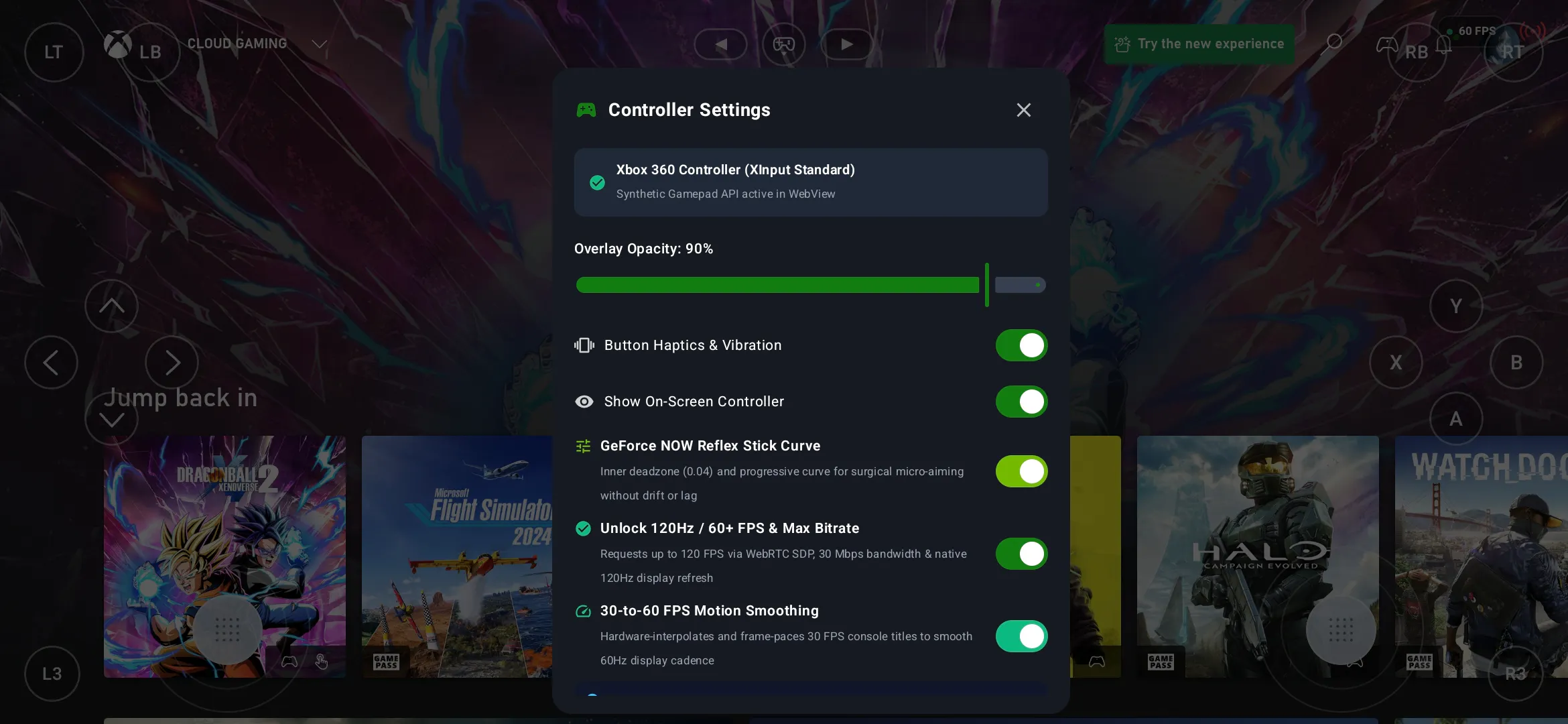This screenshot has width=1568, height=724.
Task: Tap the X face button overlay
Action: click(x=1396, y=363)
